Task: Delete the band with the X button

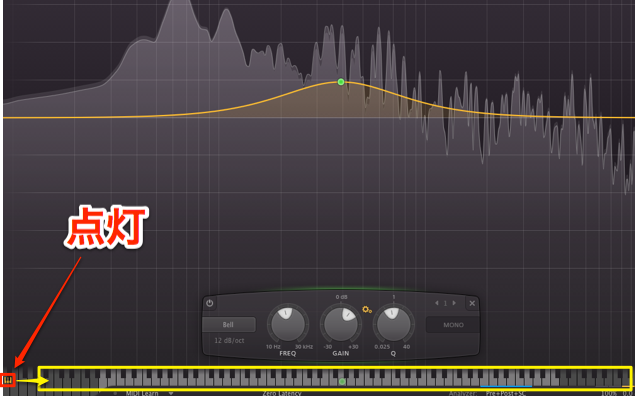Action: pos(472,303)
